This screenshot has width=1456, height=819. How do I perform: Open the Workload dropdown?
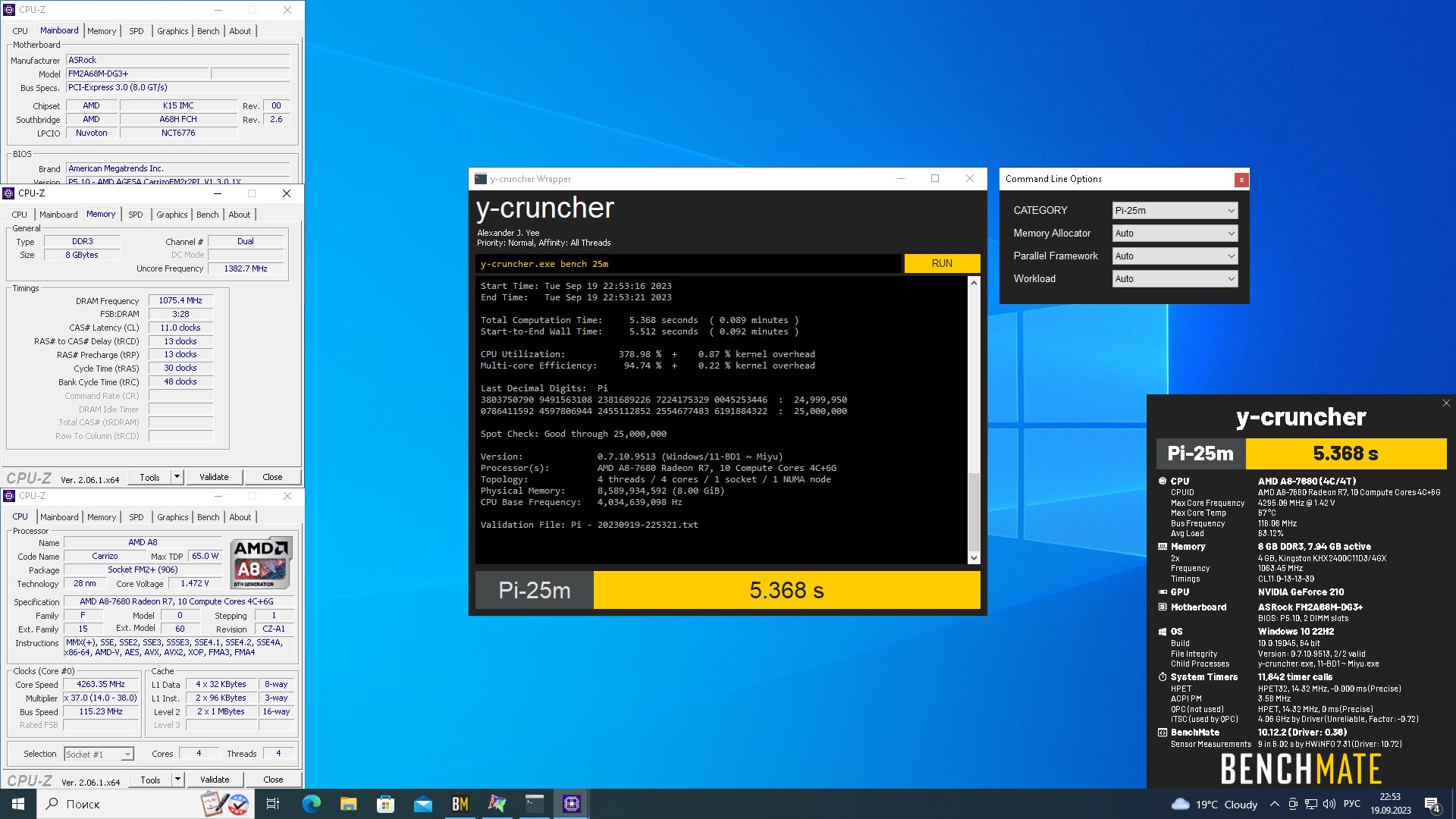[1175, 279]
